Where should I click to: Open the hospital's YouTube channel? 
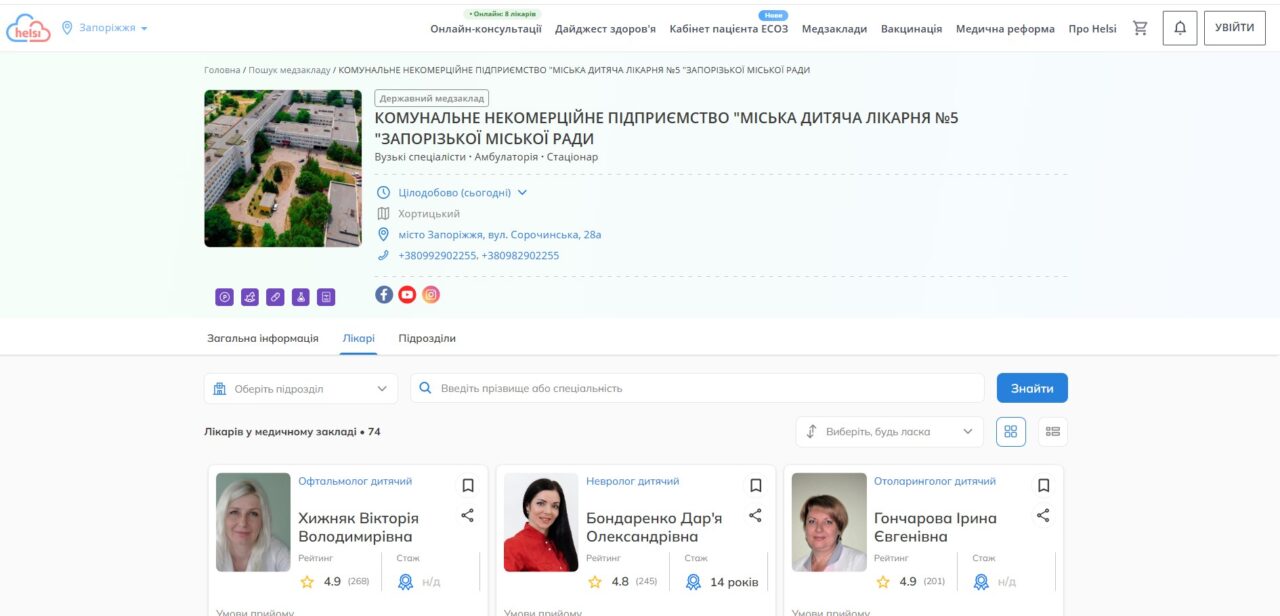(407, 294)
